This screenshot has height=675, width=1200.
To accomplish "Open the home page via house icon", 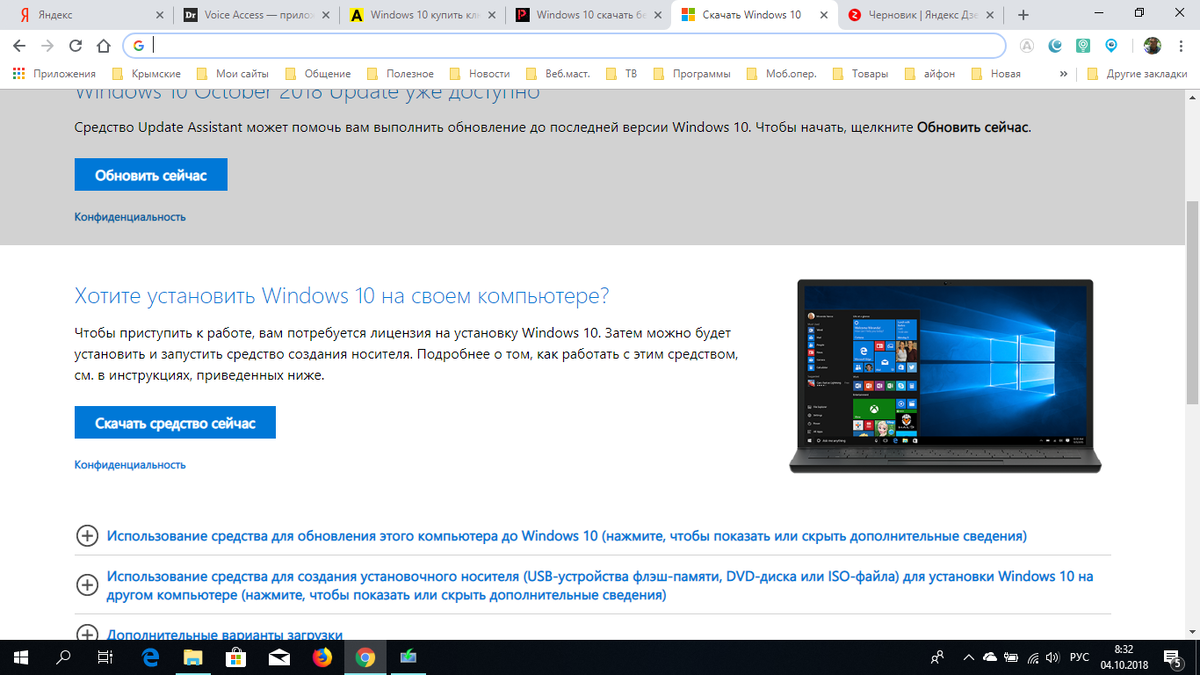I will [103, 46].
